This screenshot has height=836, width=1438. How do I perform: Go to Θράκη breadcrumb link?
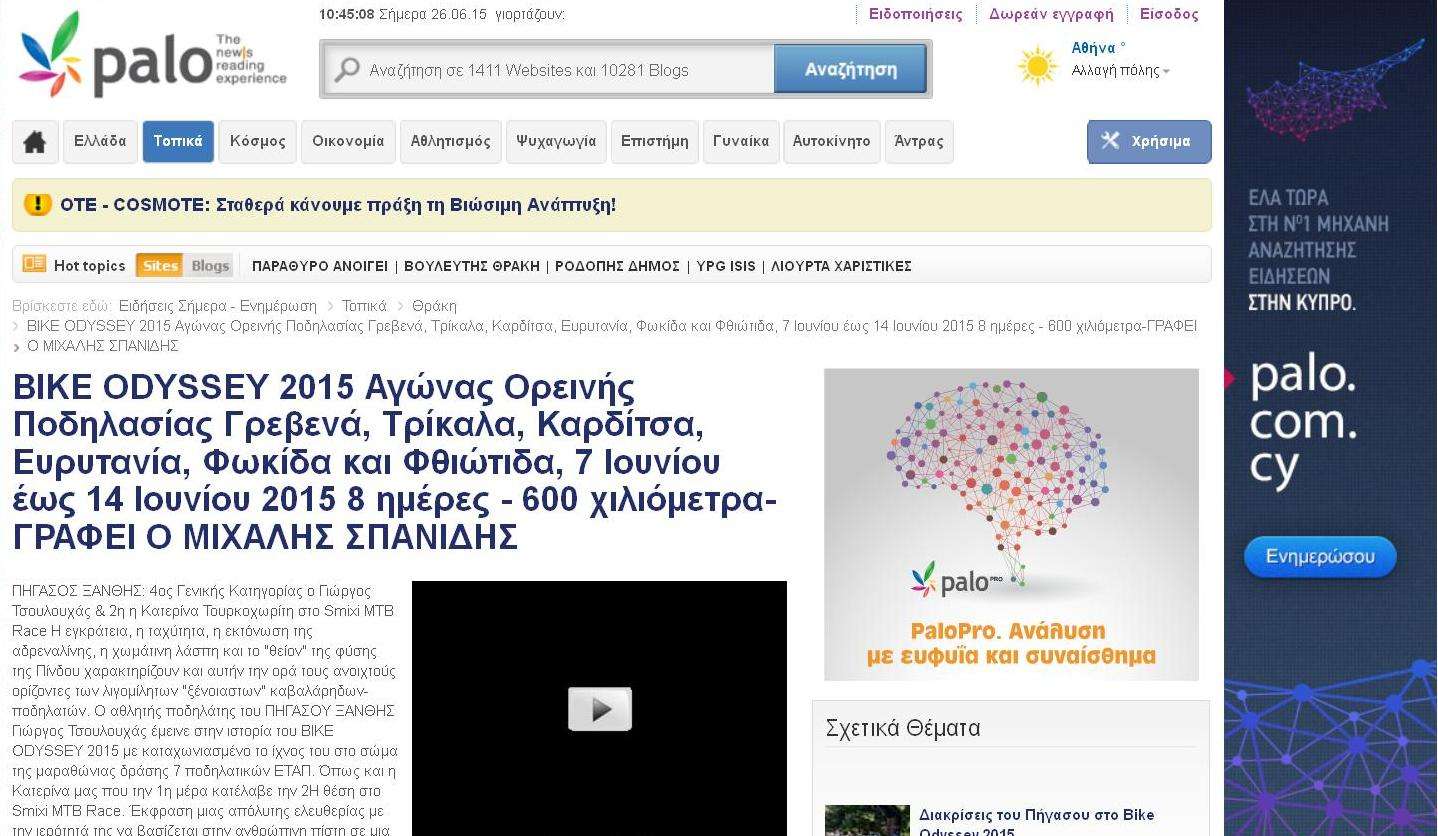point(434,306)
